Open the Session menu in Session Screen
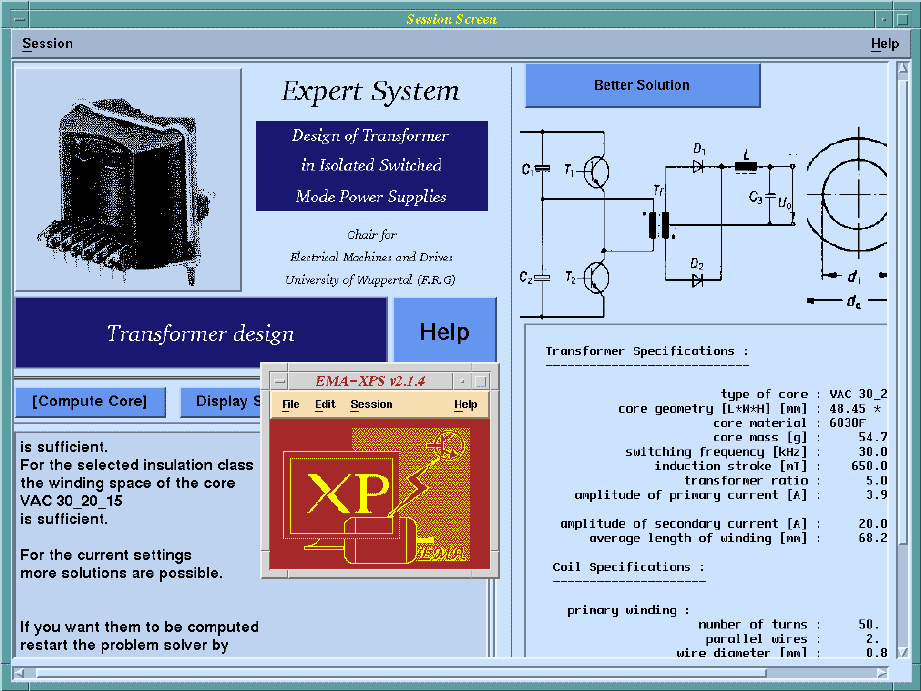The image size is (921, 691). [47, 44]
